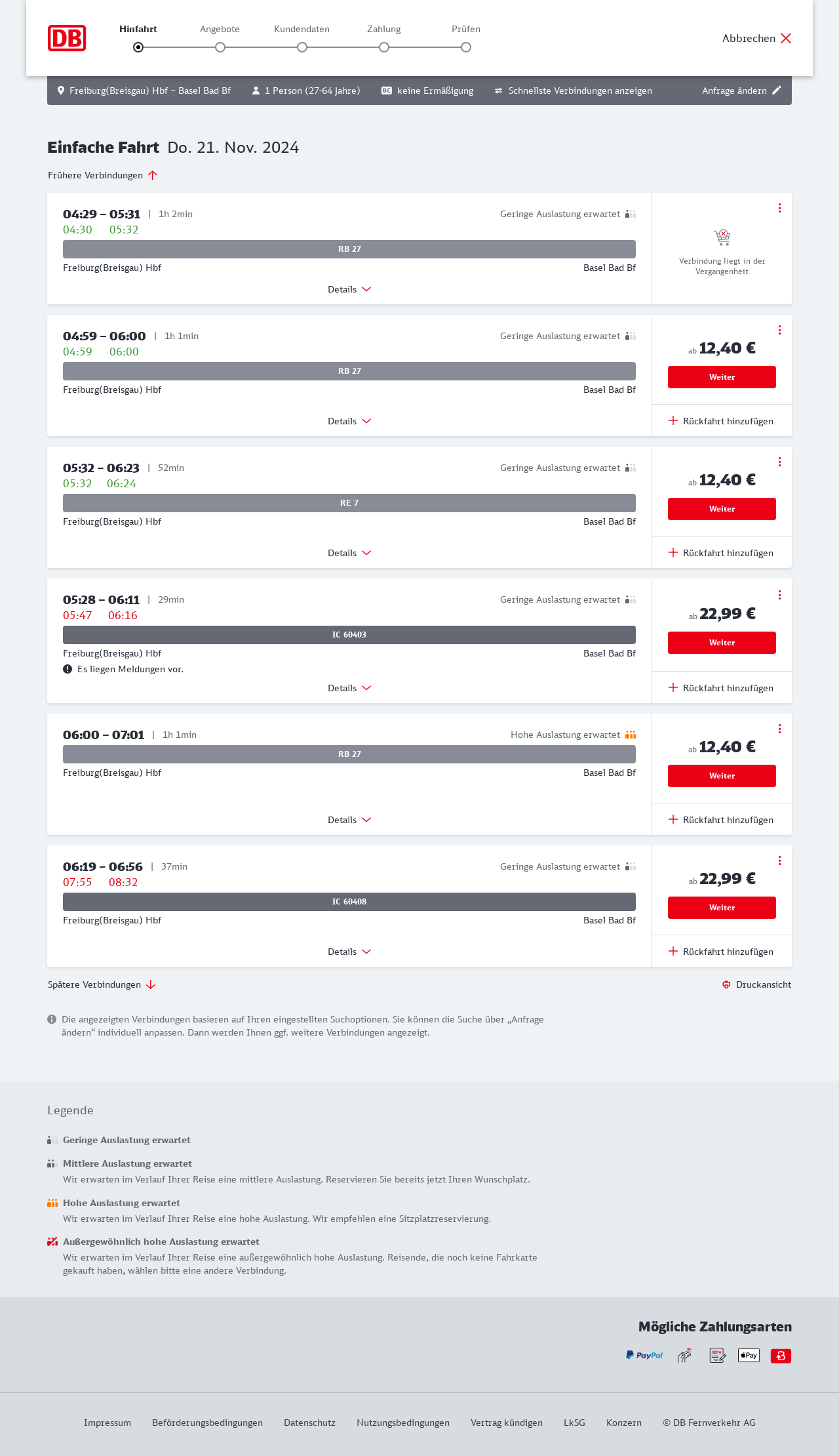
Task: Expand Details for the IC 60408 connection
Action: click(x=349, y=952)
